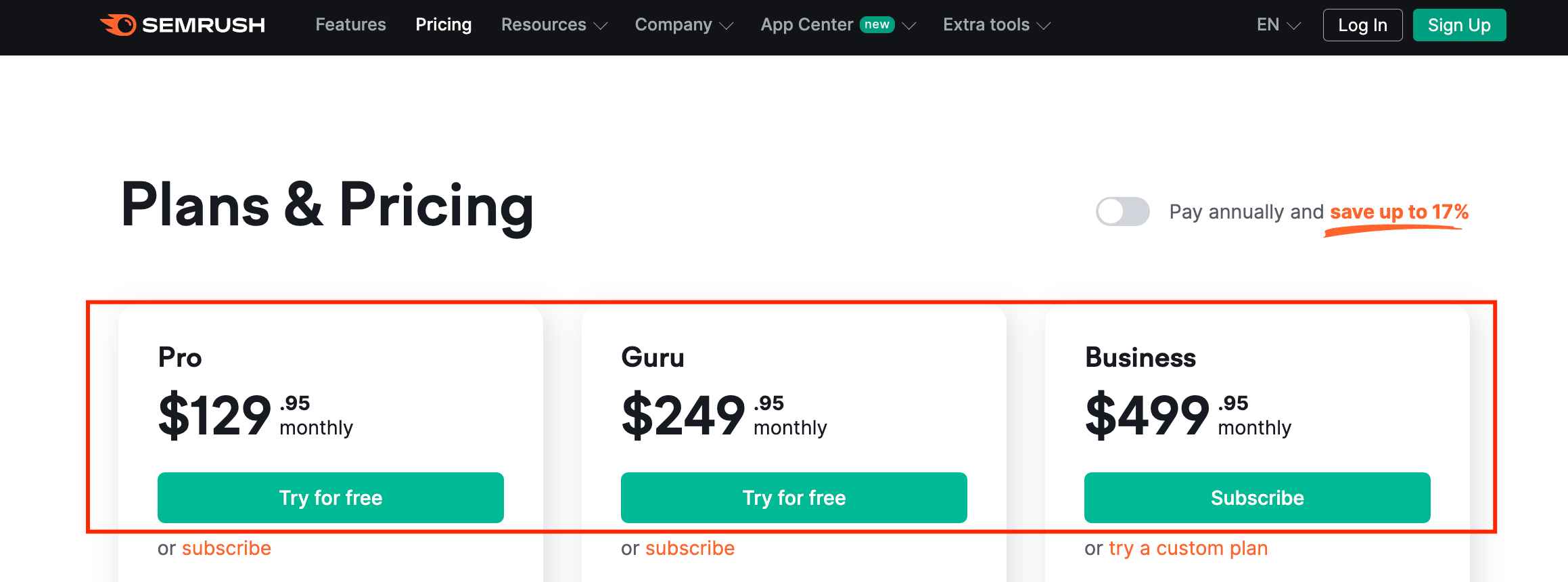Image resolution: width=1568 pixels, height=582 pixels.
Task: Click the subscribe link under Guru
Action: click(x=689, y=548)
